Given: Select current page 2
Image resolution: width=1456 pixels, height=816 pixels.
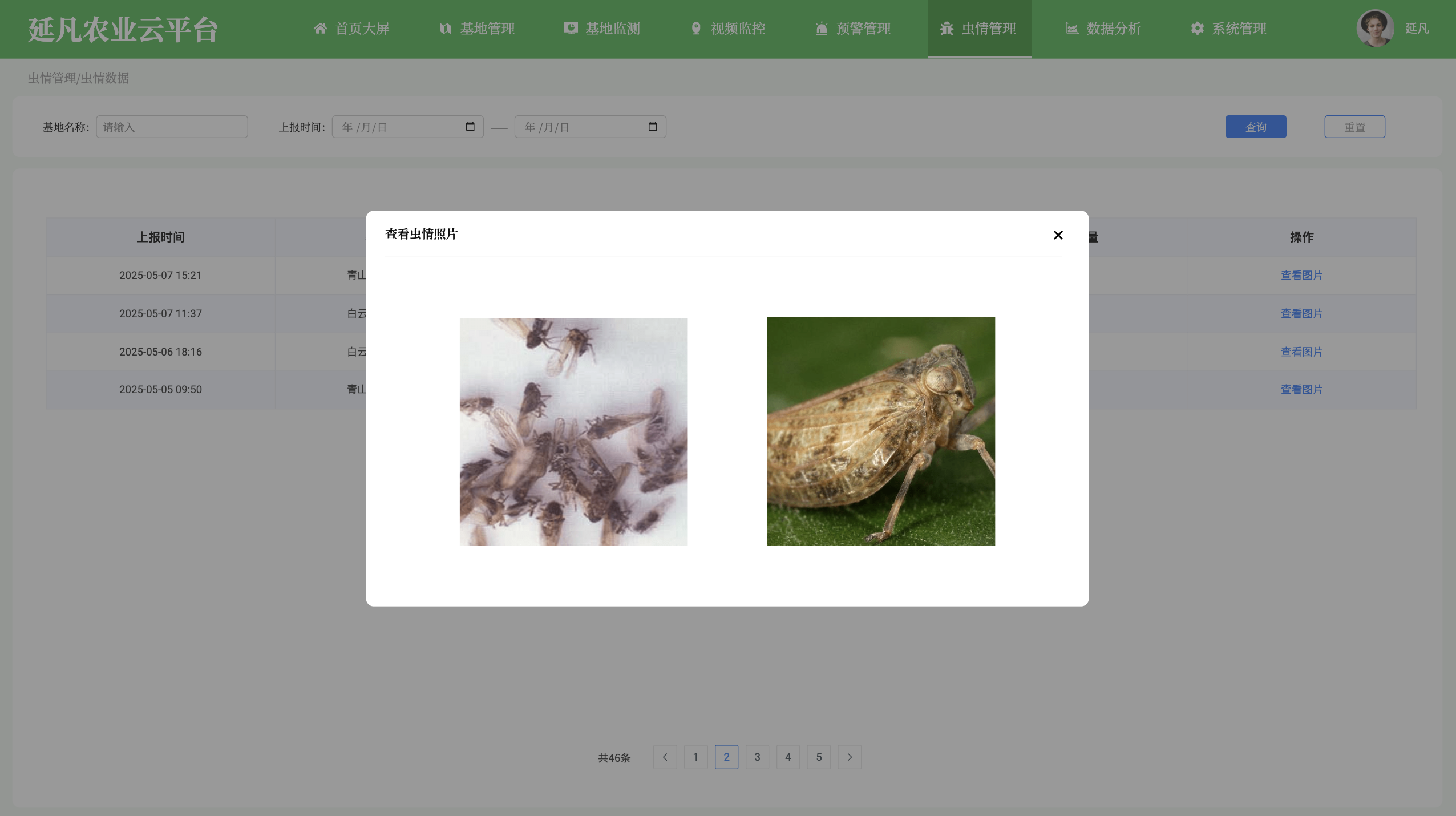Looking at the screenshot, I should (x=726, y=757).
